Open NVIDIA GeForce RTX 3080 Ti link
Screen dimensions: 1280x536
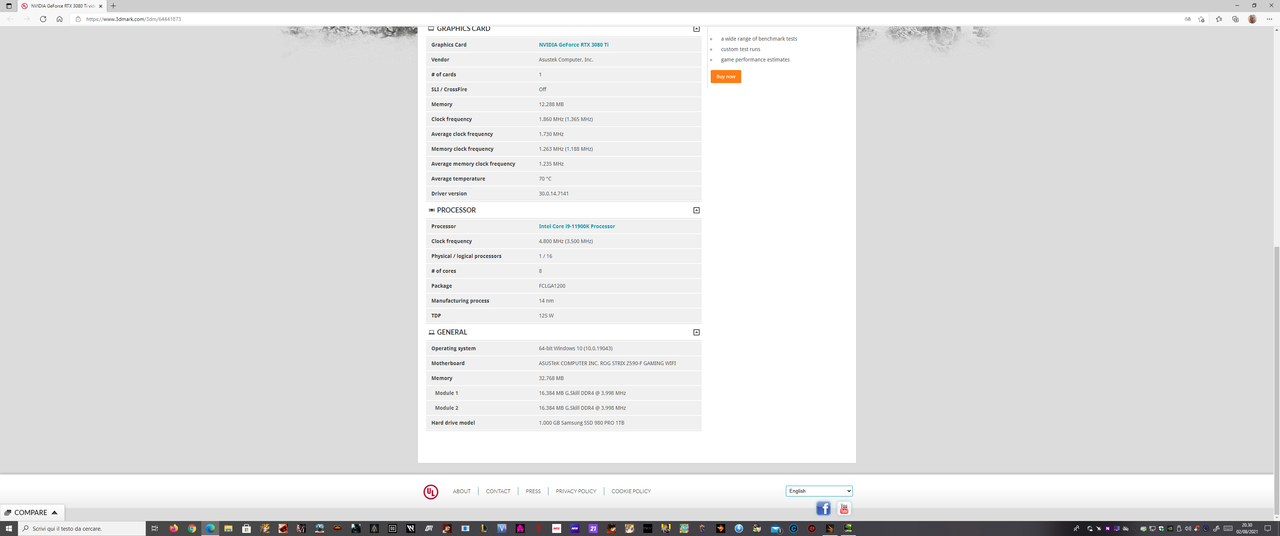[573, 44]
